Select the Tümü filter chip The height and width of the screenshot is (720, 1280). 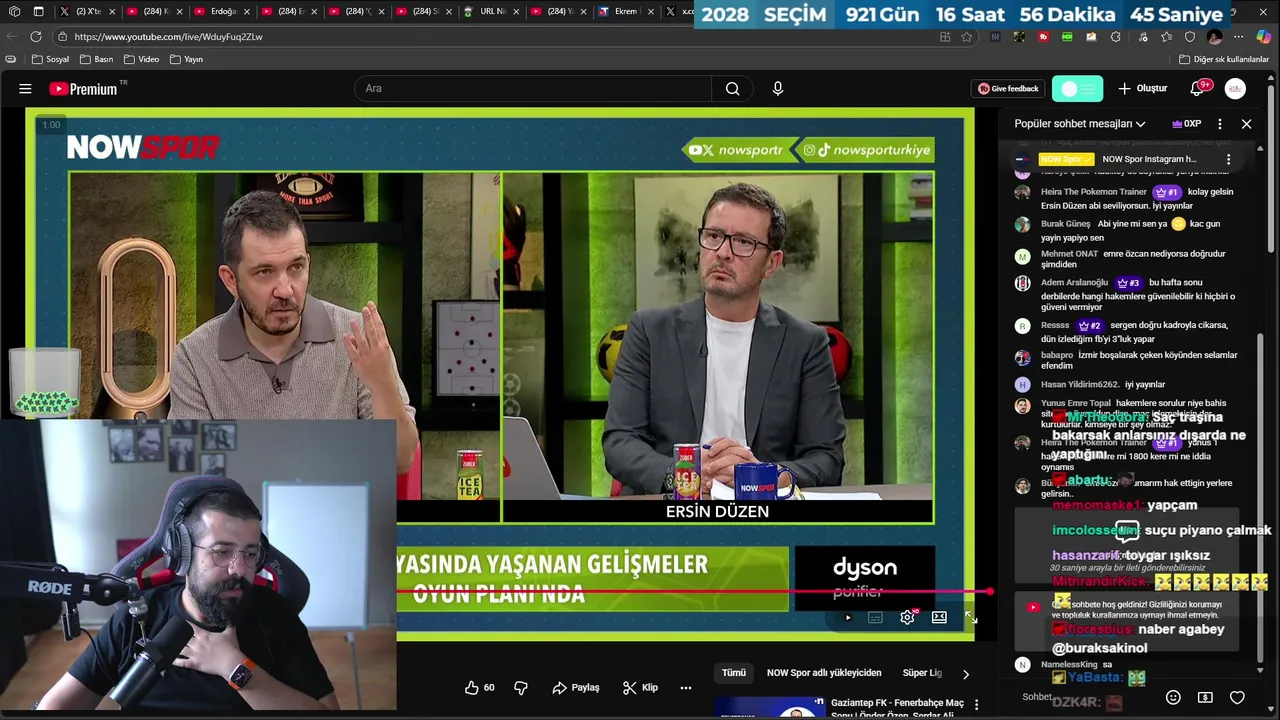coord(734,673)
